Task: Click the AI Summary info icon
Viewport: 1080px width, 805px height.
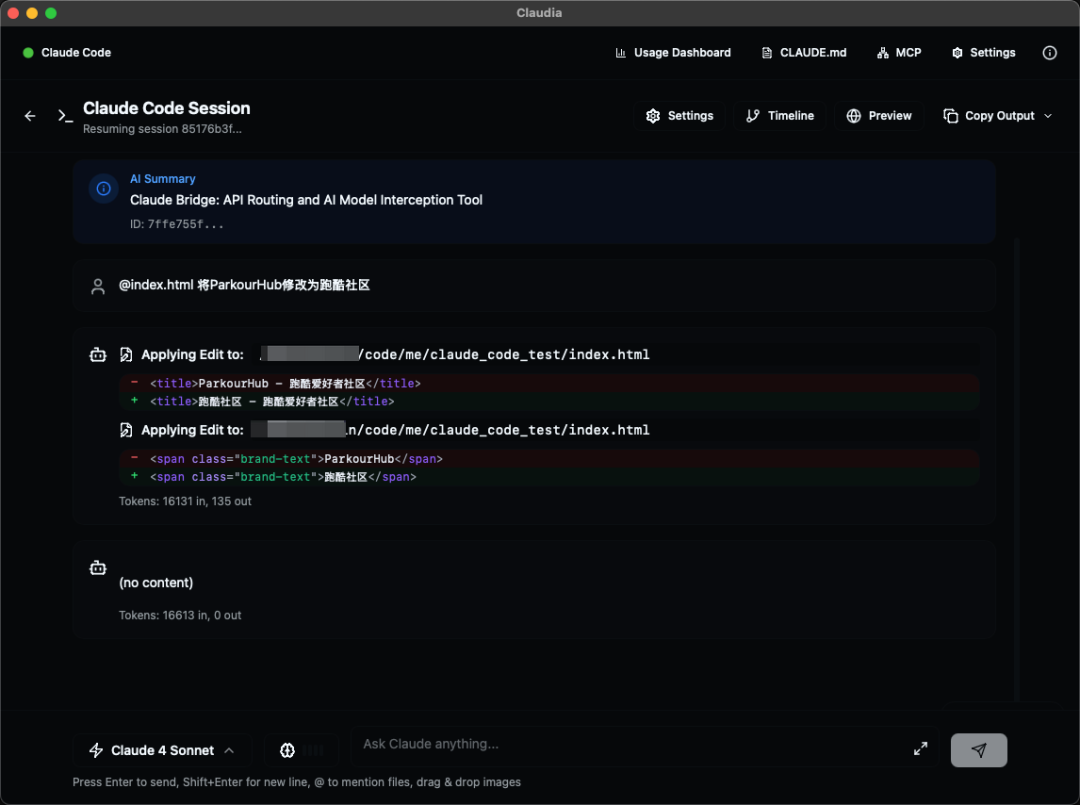Action: (x=103, y=189)
